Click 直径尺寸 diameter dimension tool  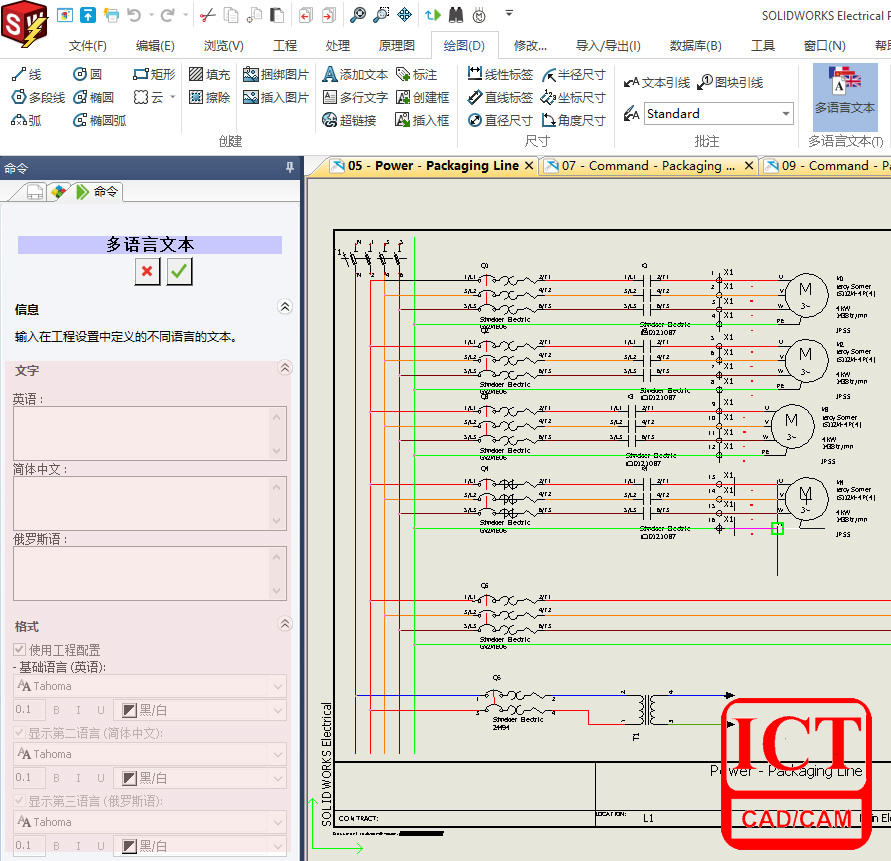pyautogui.click(x=500, y=120)
